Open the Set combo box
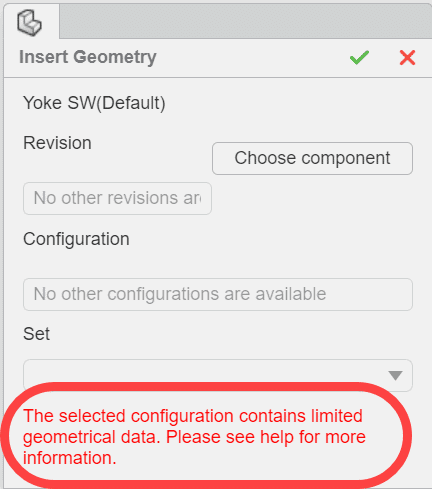Image resolution: width=432 pixels, height=489 pixels. 218,375
